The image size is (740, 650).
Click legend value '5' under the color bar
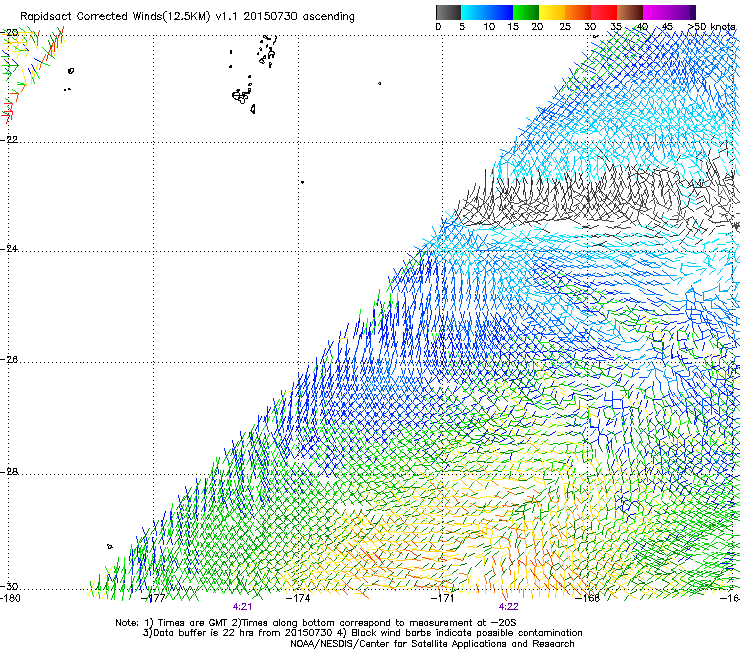[462, 27]
